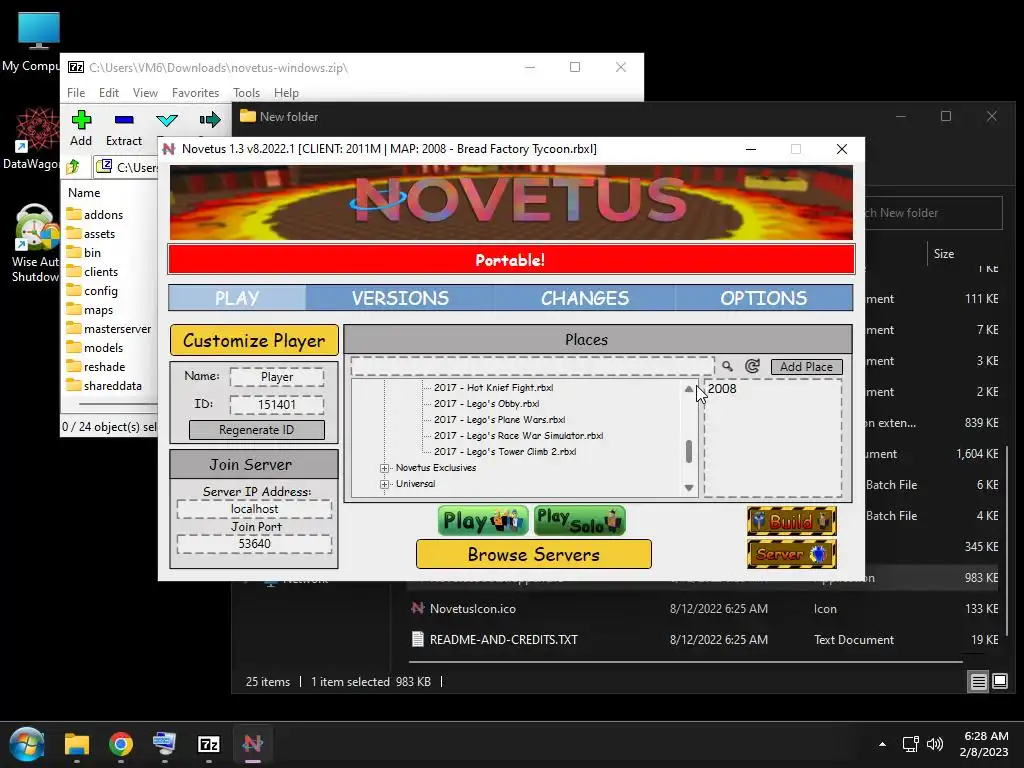Refresh the places list with the reload icon
This screenshot has height=768, width=1024.
[752, 366]
